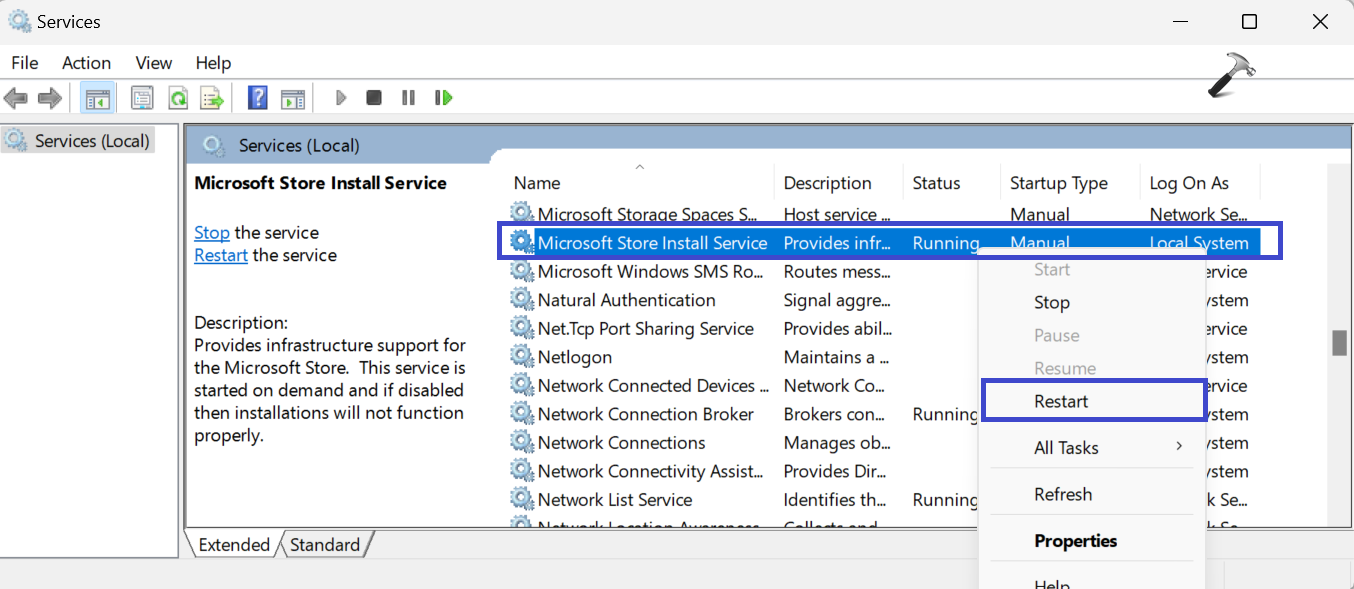Select Services (Local) in the console tree

click(x=91, y=141)
